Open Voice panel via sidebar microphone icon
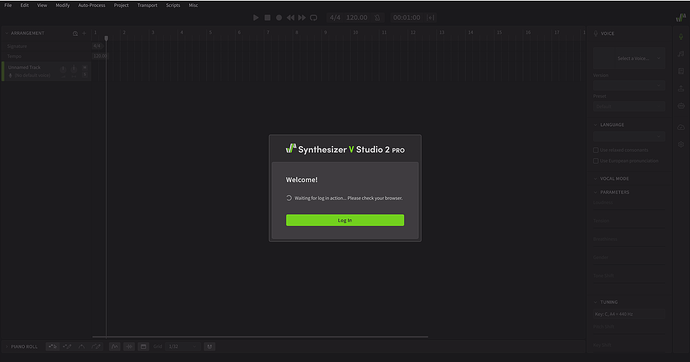The image size is (690, 362). (x=681, y=37)
